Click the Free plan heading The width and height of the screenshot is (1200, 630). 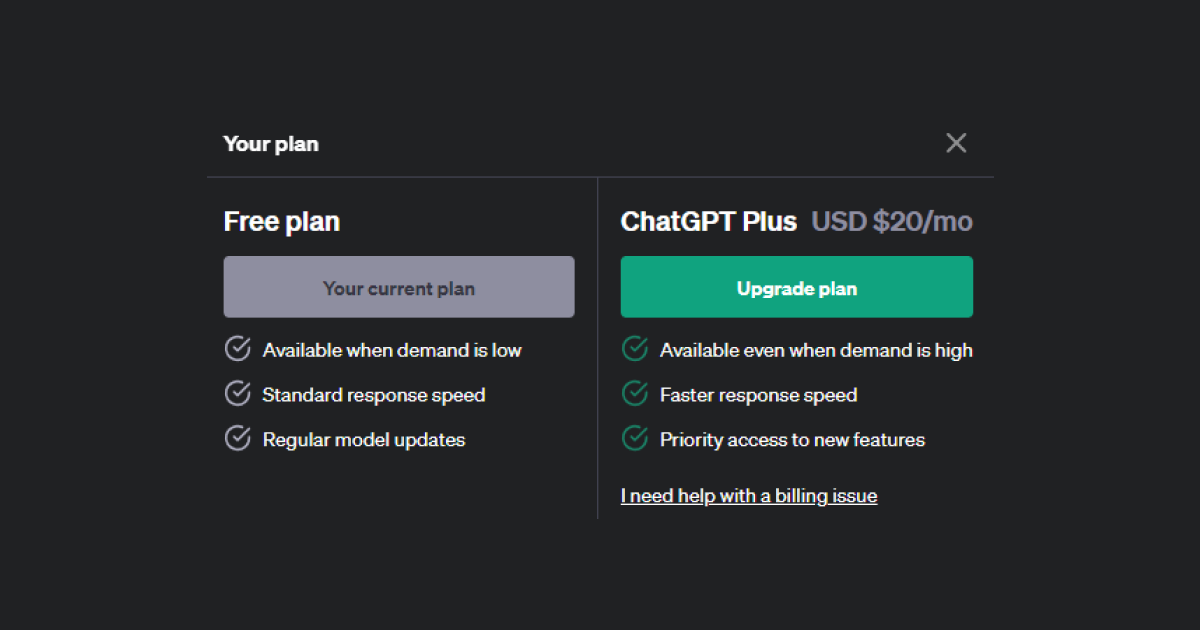pyautogui.click(x=282, y=221)
